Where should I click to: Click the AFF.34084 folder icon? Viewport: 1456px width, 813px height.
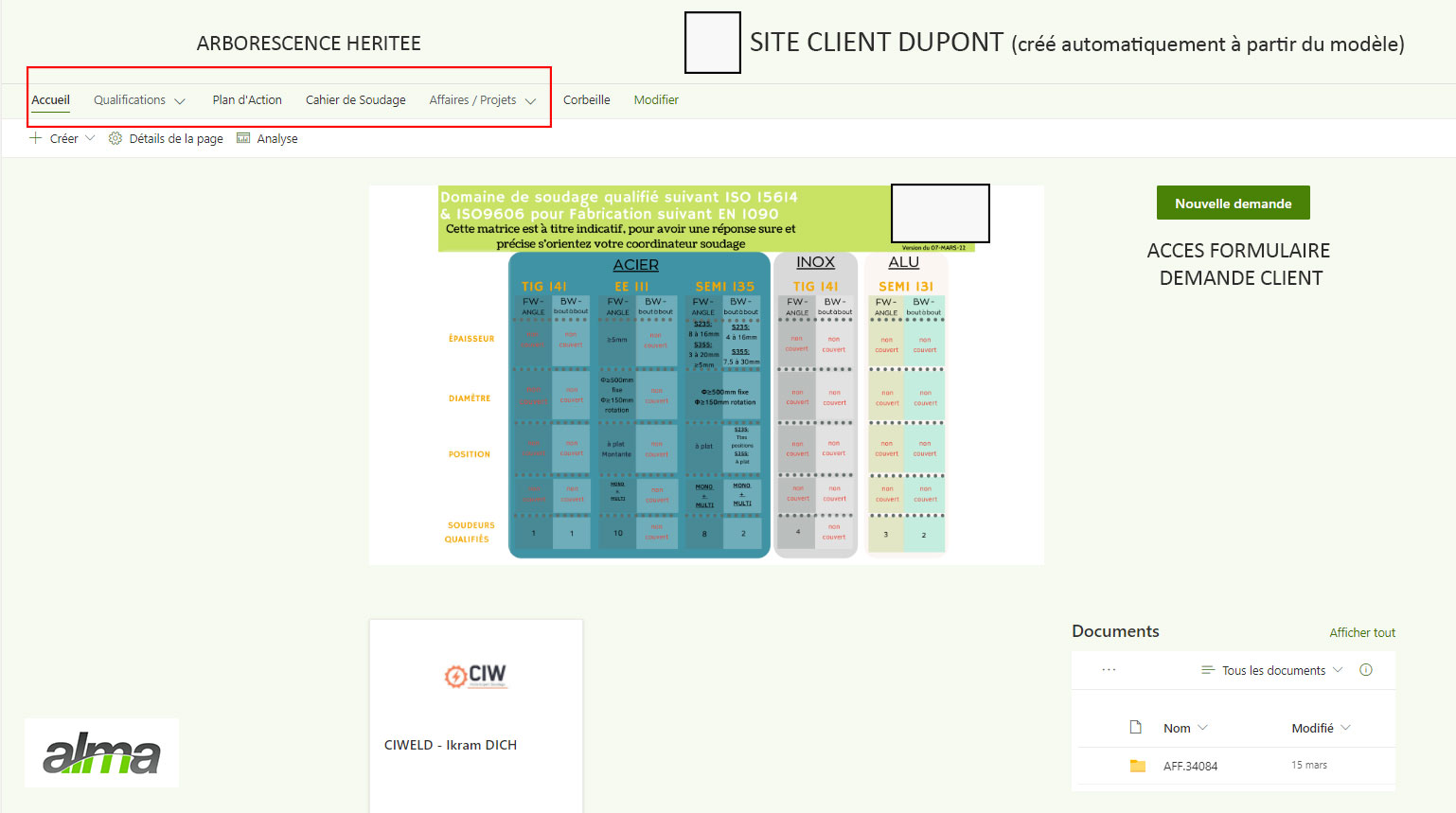[x=1138, y=766]
